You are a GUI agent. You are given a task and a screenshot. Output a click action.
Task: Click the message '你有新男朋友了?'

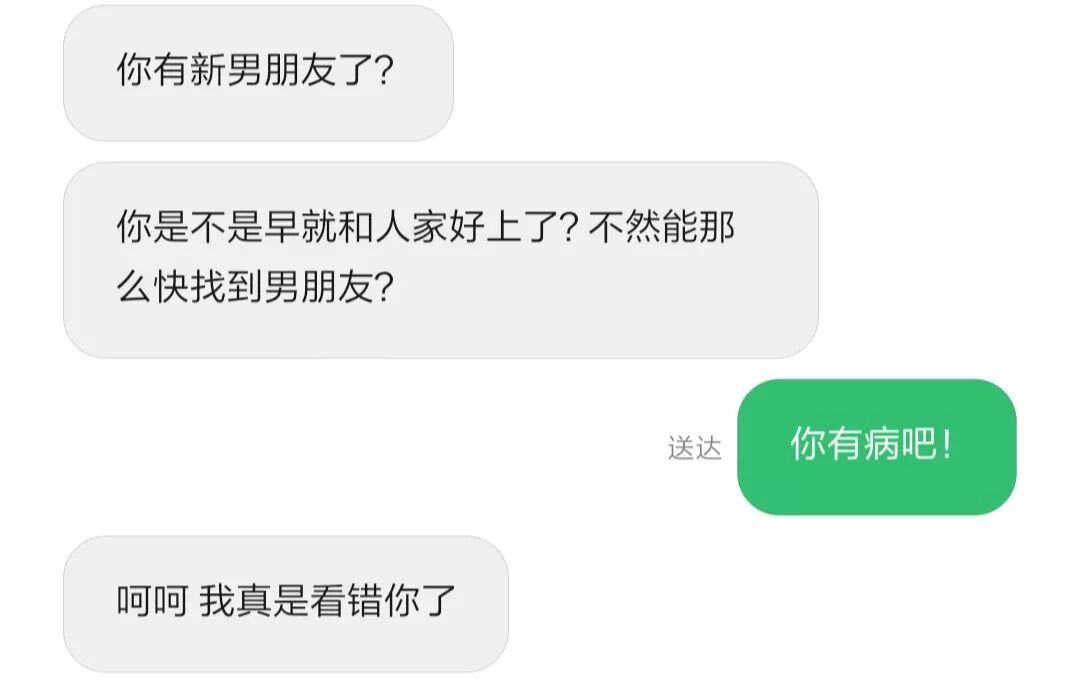pyautogui.click(x=258, y=72)
